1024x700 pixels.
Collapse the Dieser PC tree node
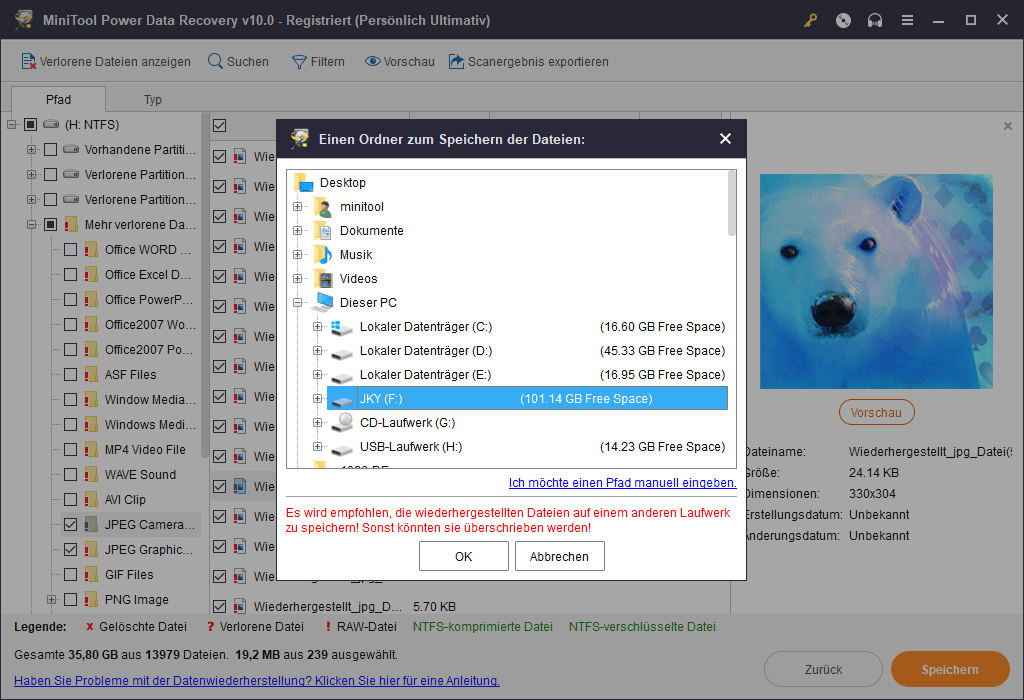coord(298,303)
